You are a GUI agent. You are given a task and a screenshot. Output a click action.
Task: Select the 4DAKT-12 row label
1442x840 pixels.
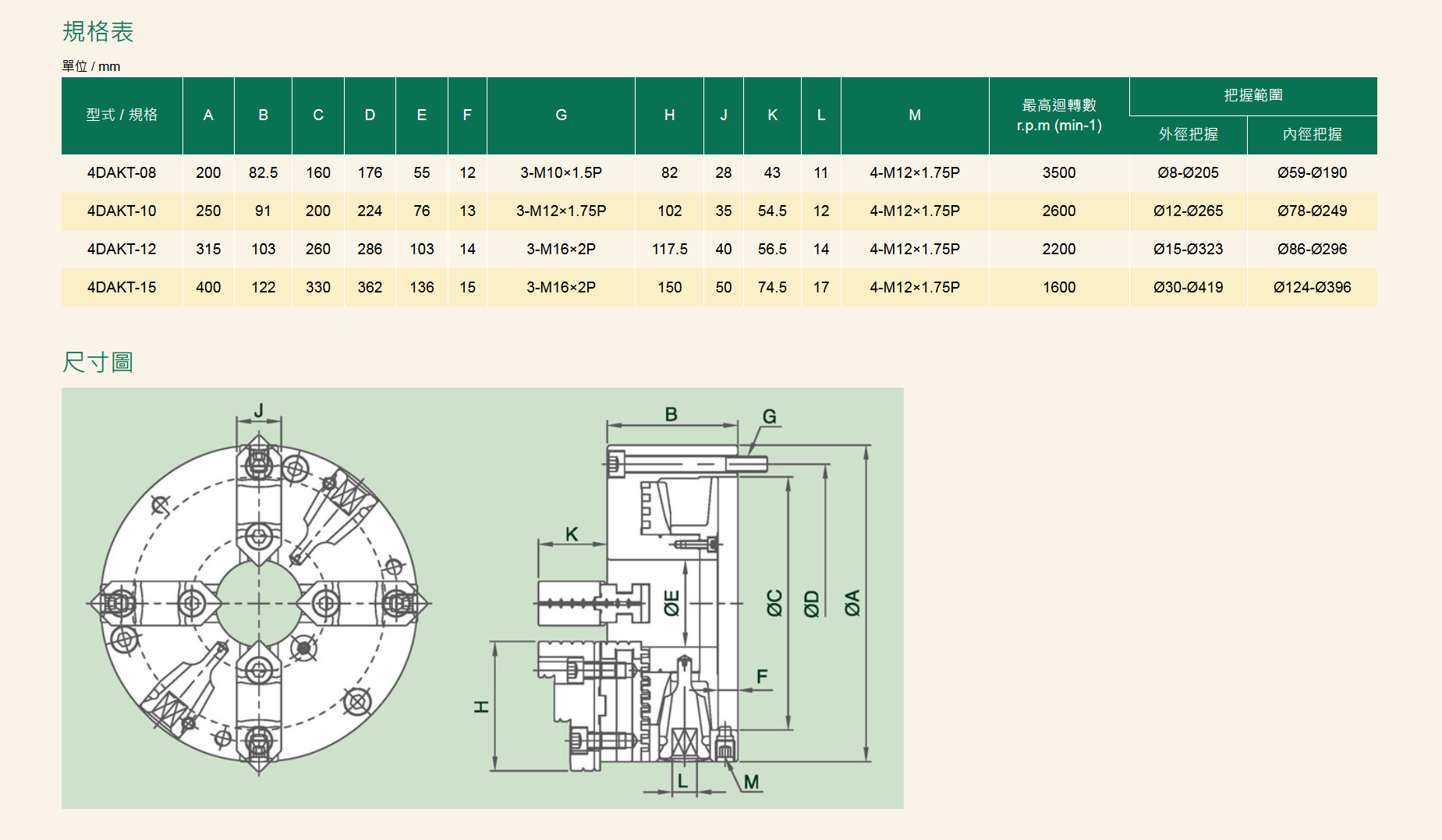click(122, 250)
